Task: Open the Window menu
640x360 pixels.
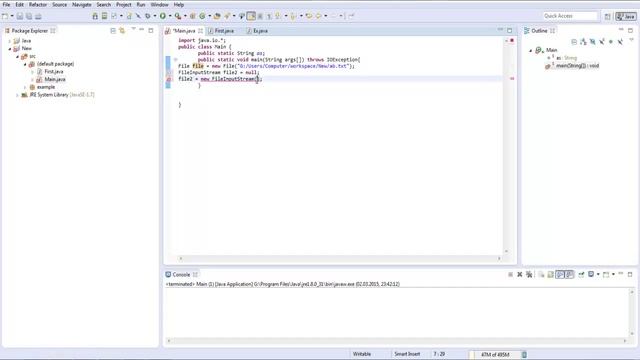Action: [159, 4]
